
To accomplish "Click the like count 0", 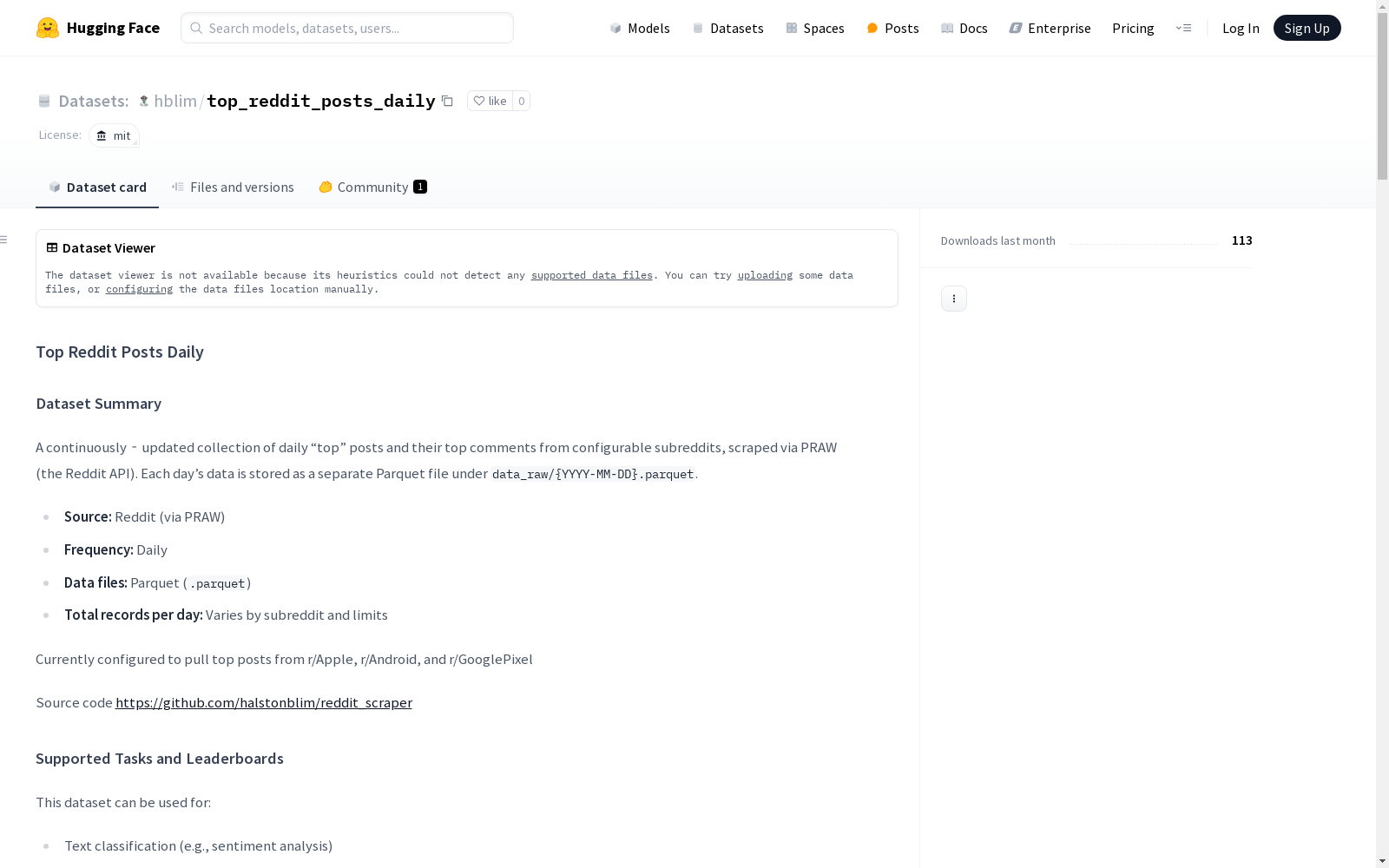I will click(x=521, y=101).
